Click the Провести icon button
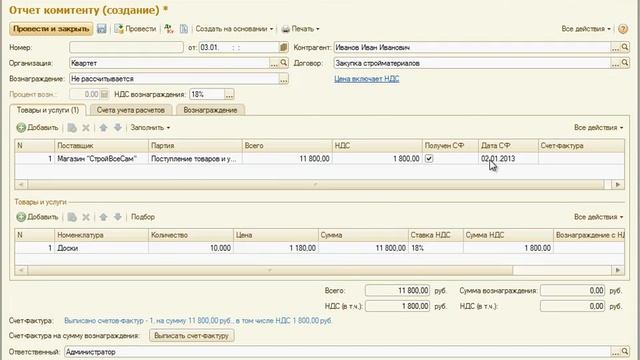 pos(135,29)
